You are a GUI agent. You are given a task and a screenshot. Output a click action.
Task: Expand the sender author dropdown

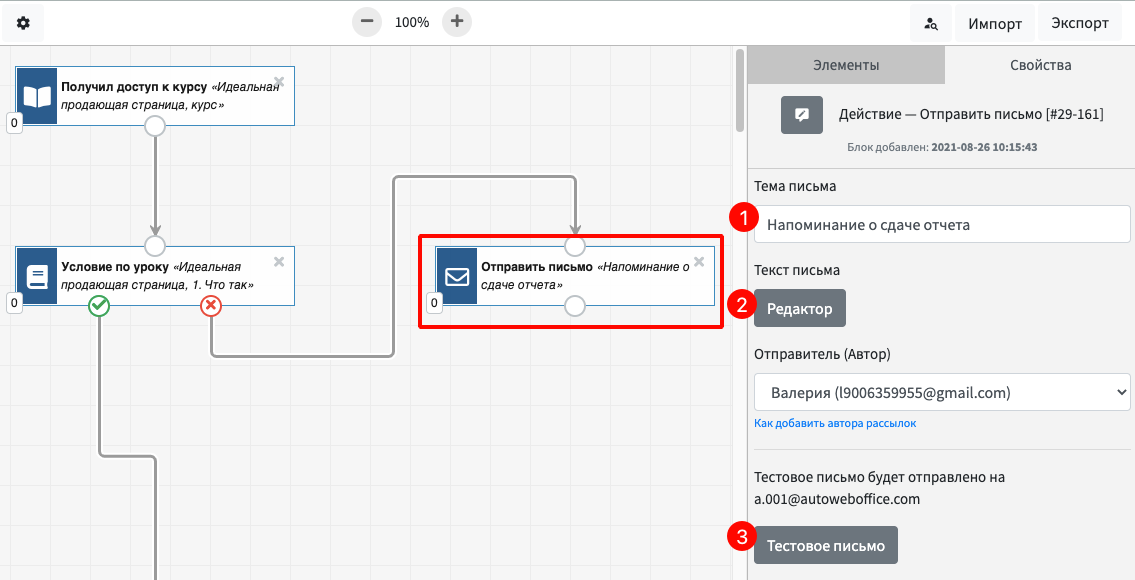click(x=942, y=392)
